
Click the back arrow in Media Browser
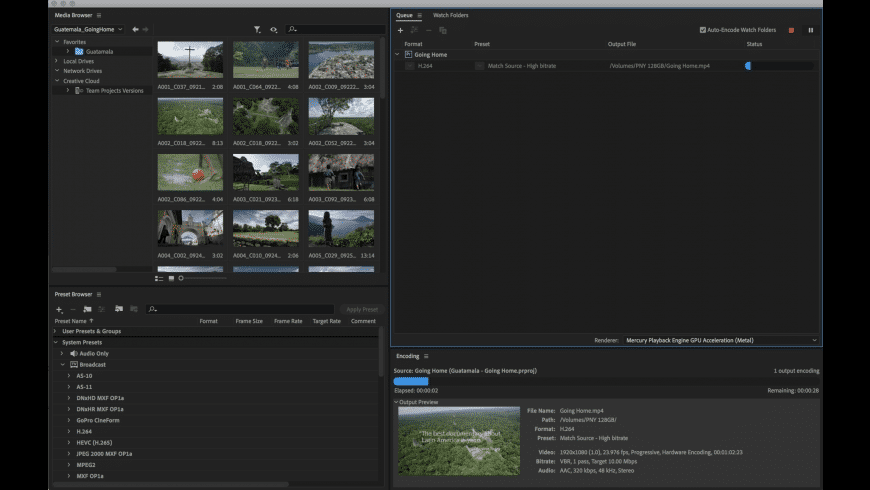133,30
